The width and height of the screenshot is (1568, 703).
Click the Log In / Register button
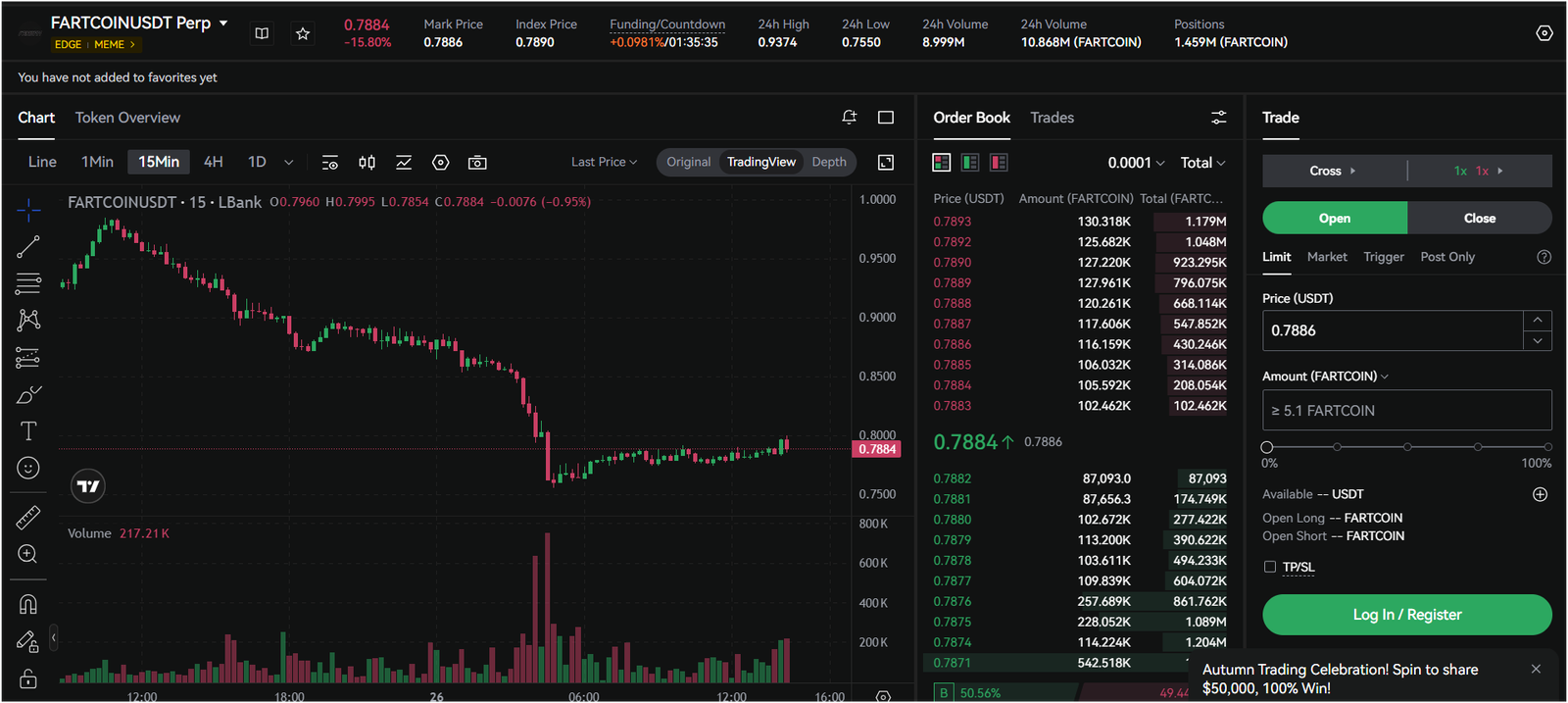pos(1407,615)
